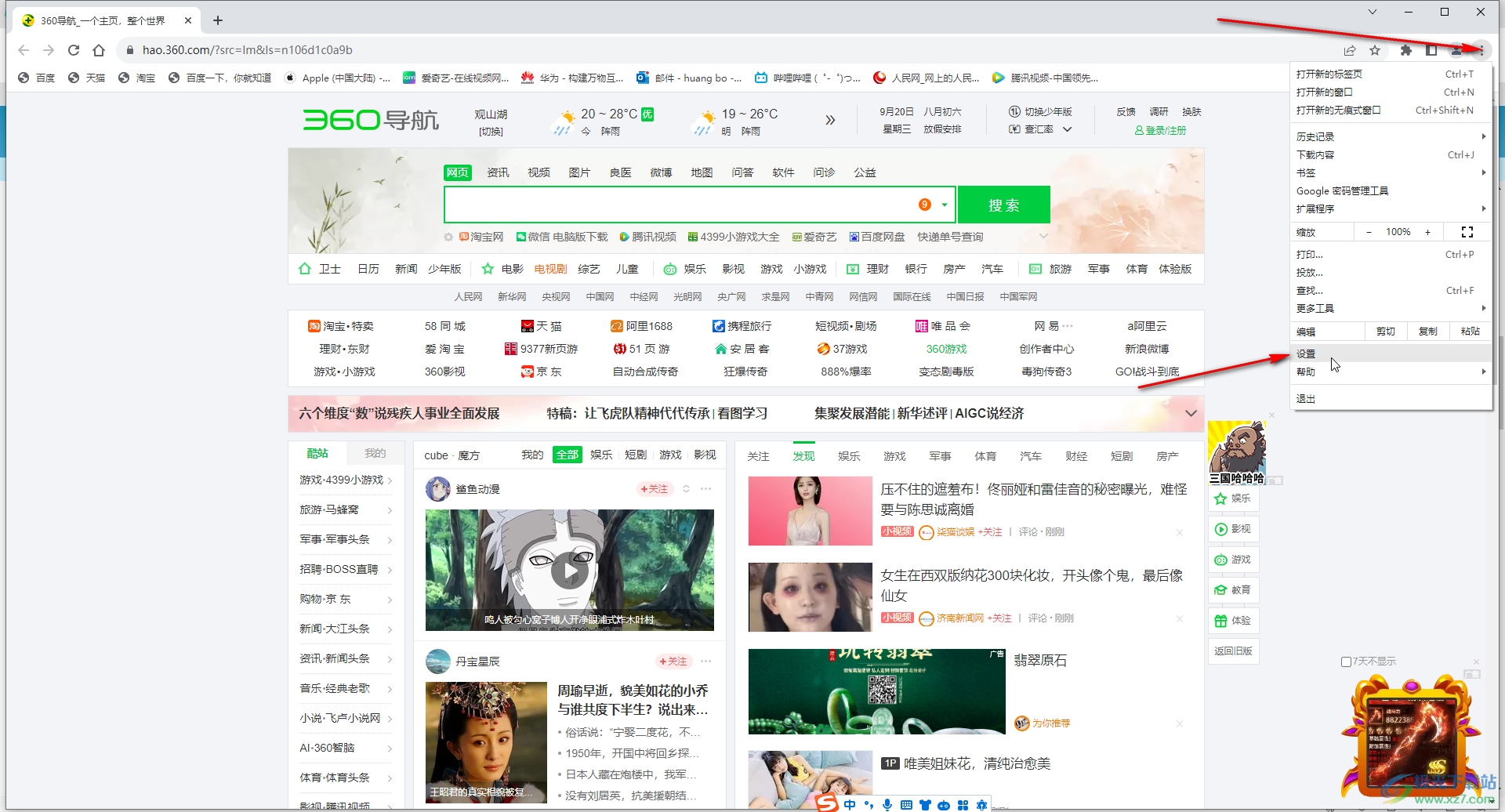Open 设置 in the Chrome menu

coord(1391,353)
